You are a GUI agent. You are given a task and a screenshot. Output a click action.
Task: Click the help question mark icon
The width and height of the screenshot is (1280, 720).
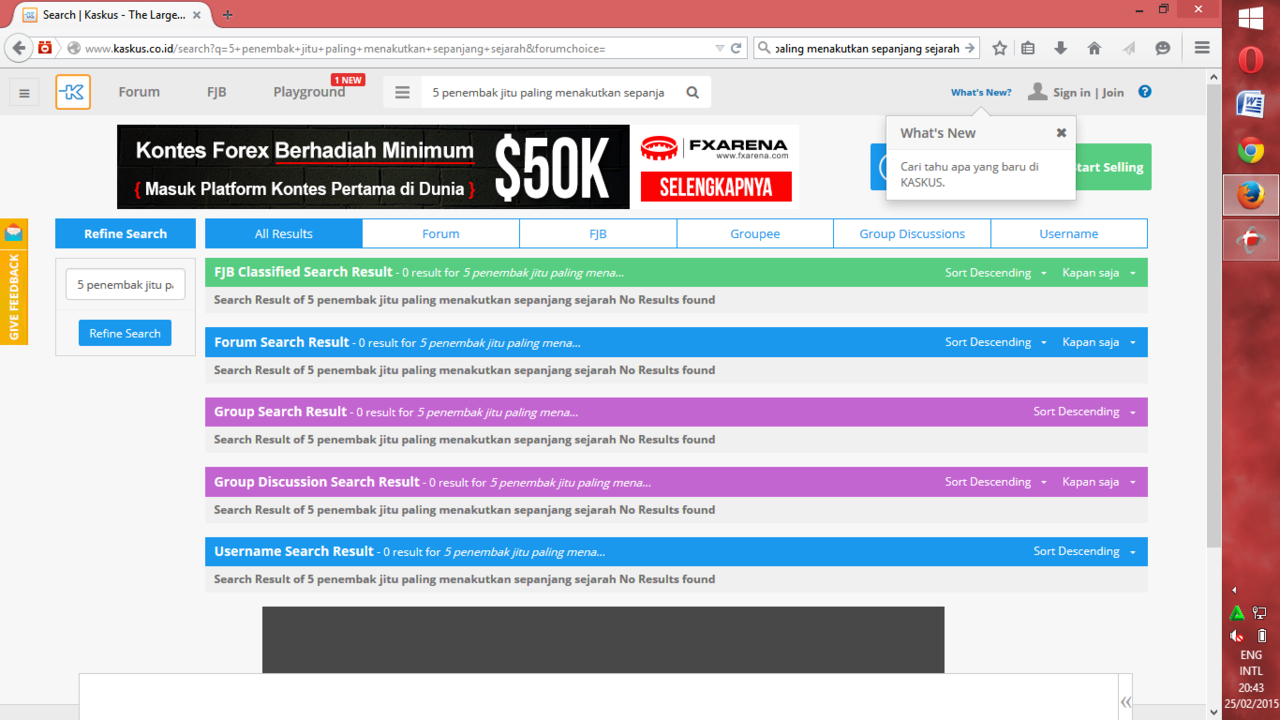[1145, 92]
